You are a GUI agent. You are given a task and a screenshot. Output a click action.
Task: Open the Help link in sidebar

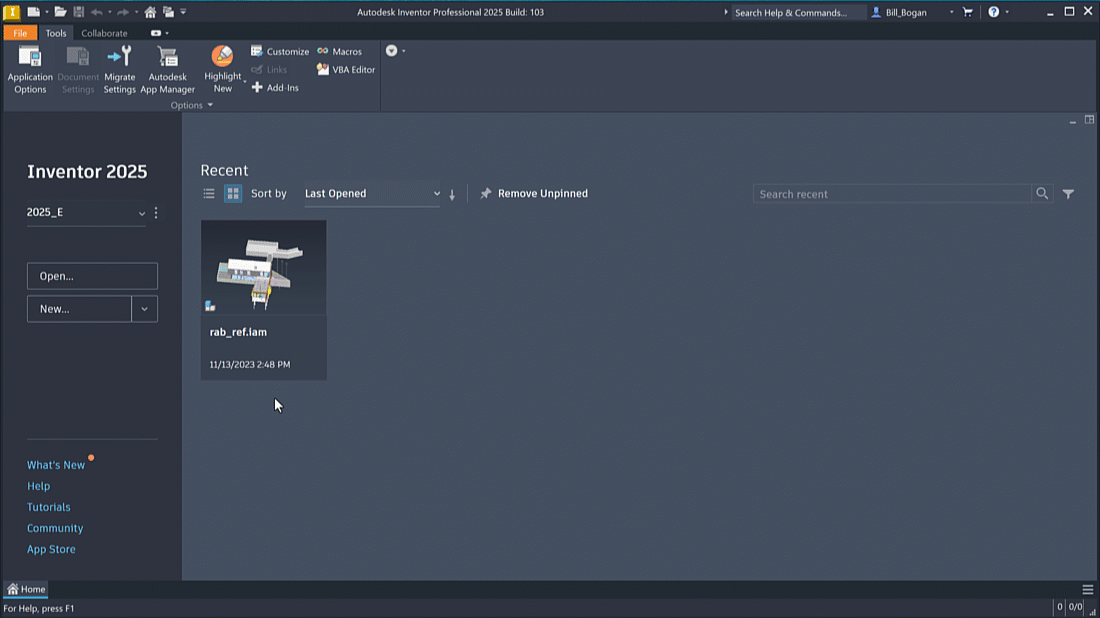point(39,486)
